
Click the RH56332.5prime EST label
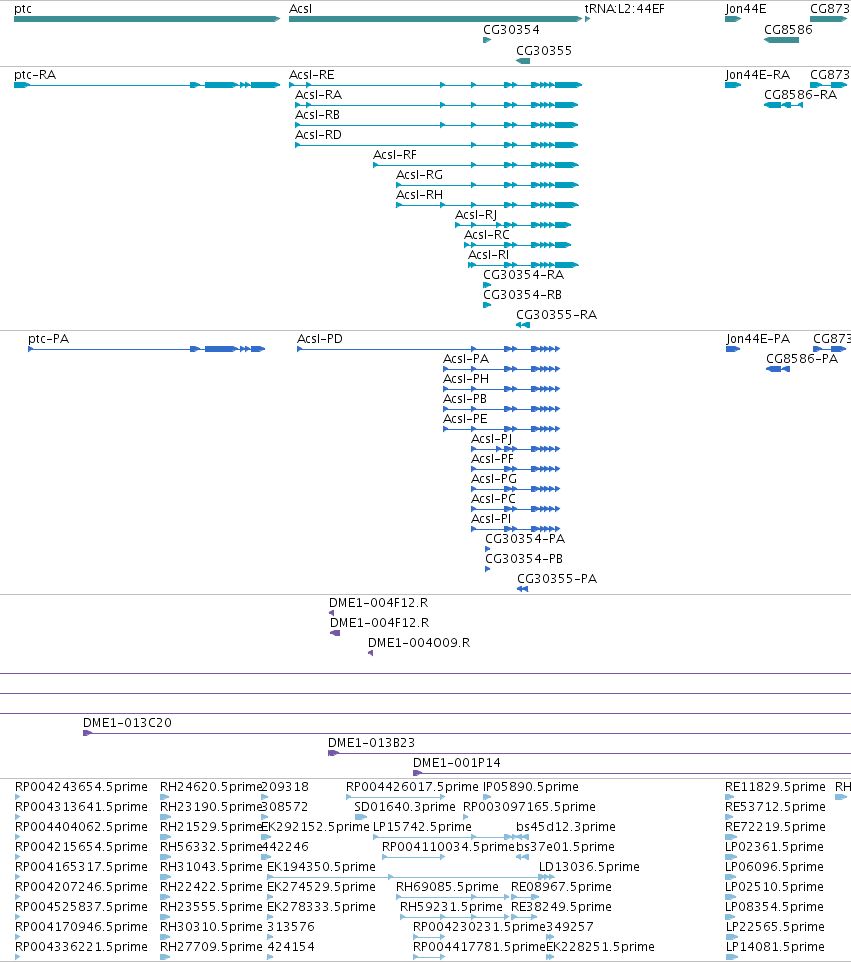[211, 847]
